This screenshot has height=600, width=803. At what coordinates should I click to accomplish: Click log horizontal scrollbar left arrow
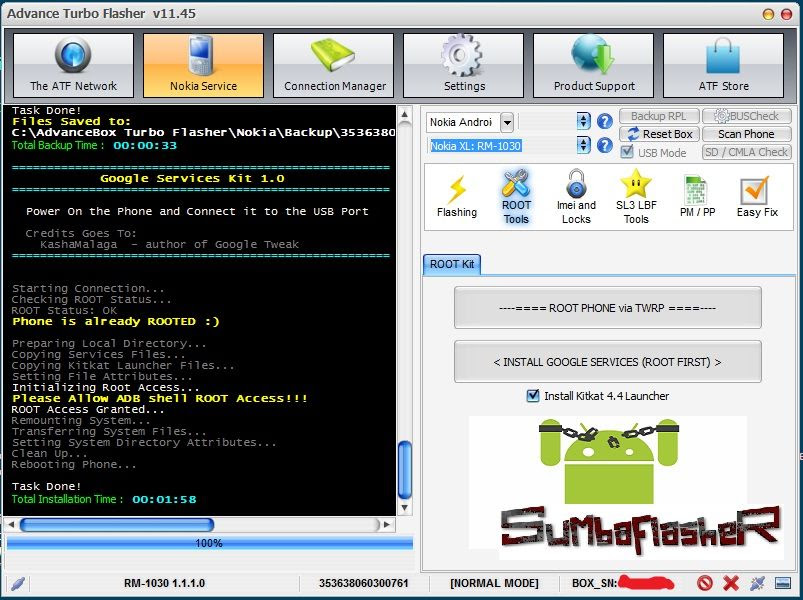(11, 524)
